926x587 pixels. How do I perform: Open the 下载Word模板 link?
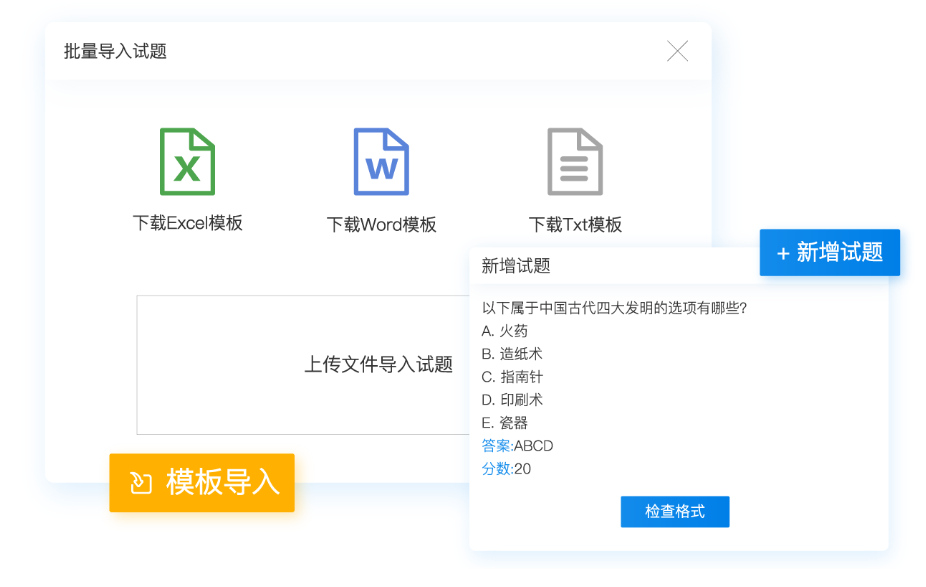coord(381,225)
